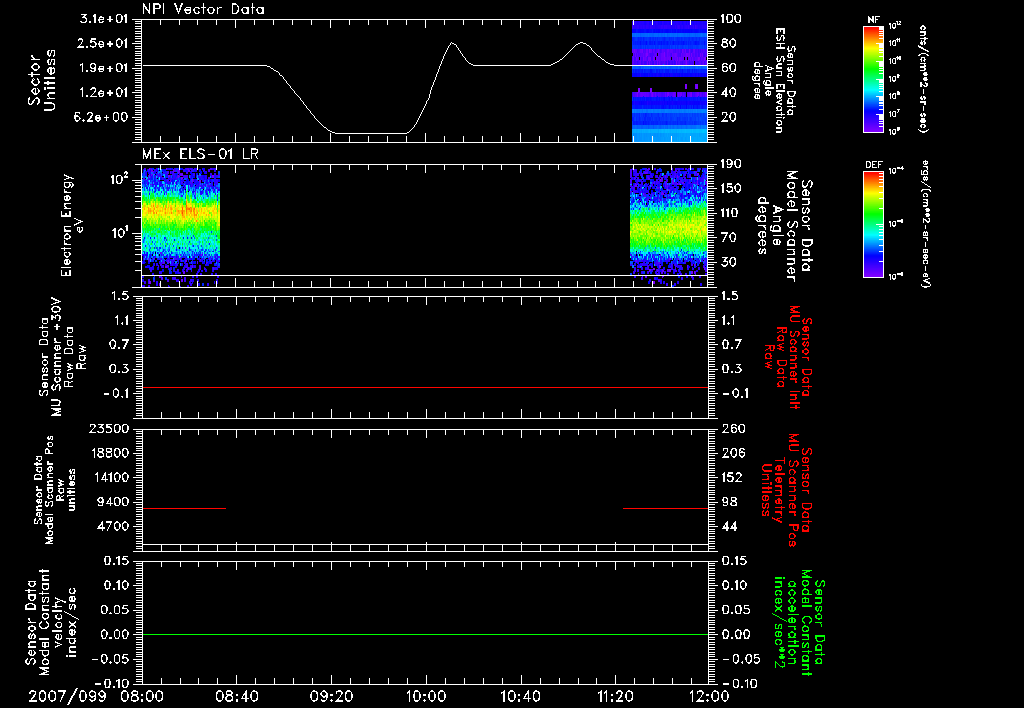The image size is (1024, 708).
Task: Click the 12:00 time axis label
Action: click(x=709, y=696)
